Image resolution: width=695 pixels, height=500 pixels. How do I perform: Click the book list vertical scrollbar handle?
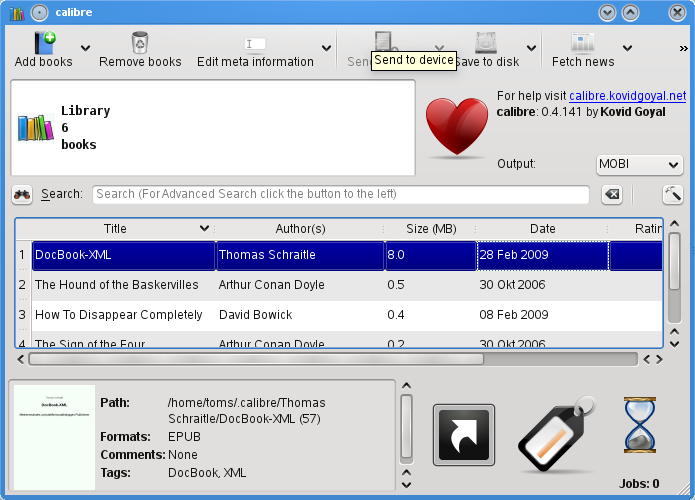(674, 262)
